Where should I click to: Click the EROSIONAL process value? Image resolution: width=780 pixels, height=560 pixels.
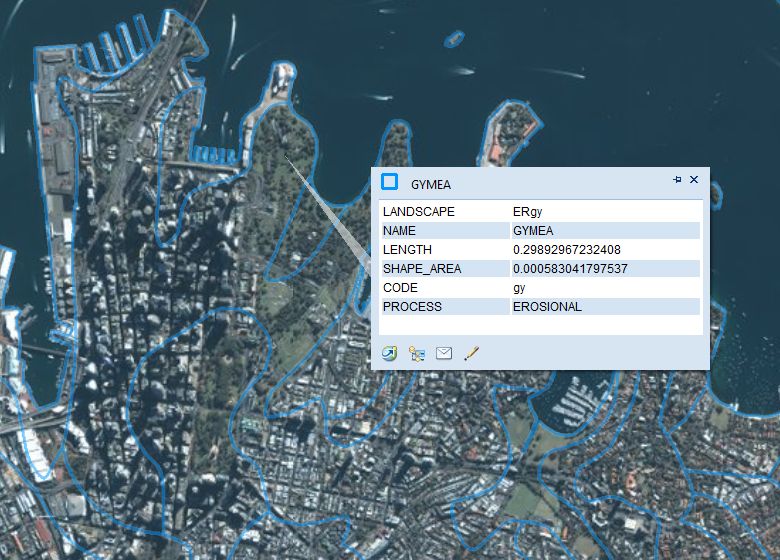547,307
